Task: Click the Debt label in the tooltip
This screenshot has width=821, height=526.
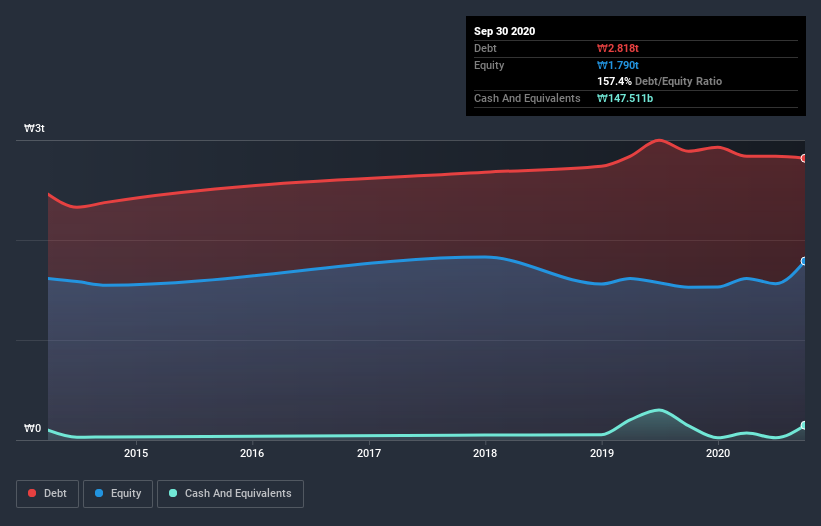Action: tap(485, 48)
